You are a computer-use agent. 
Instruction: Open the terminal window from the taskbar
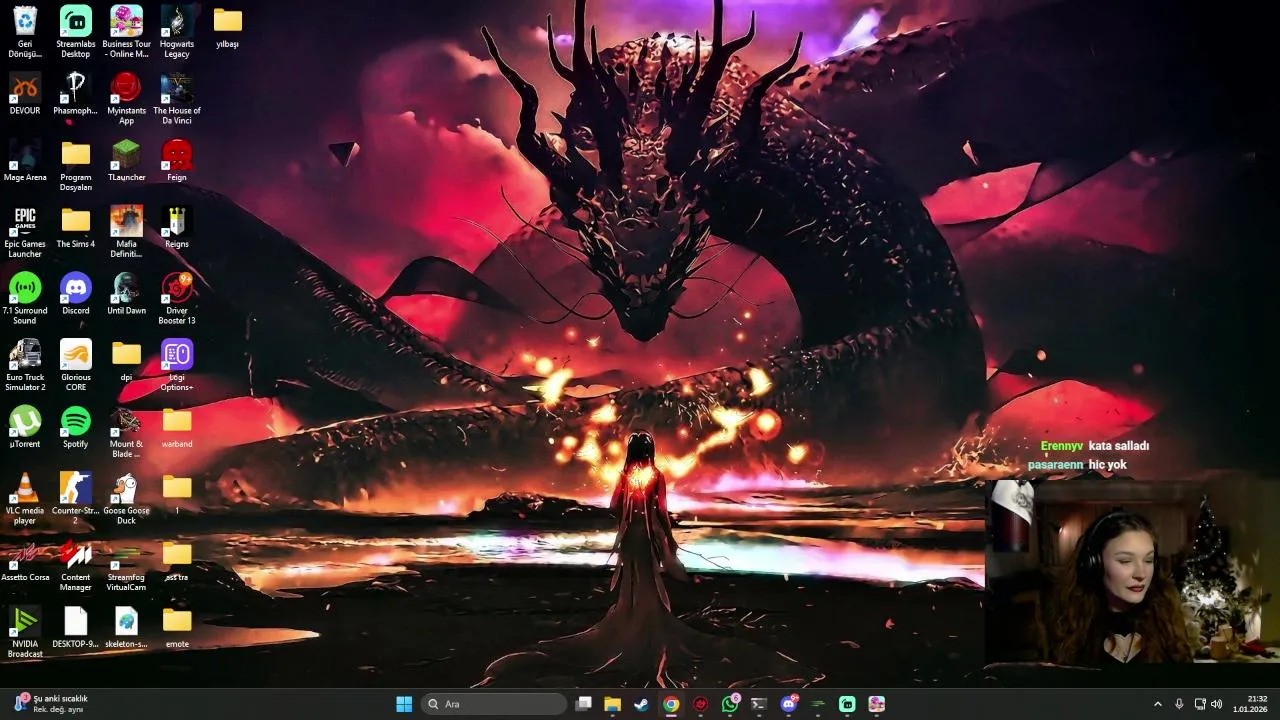pos(759,704)
